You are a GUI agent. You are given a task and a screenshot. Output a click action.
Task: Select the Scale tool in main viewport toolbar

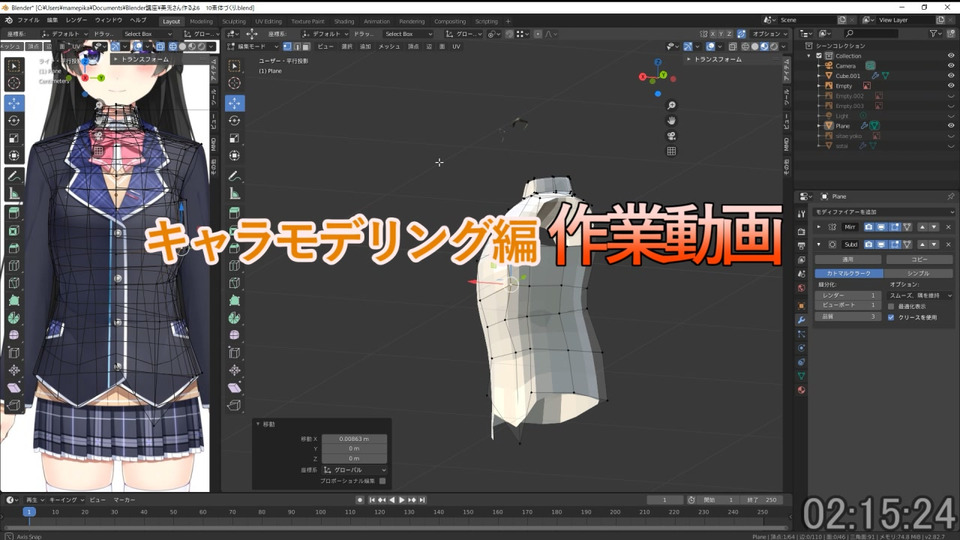[234, 138]
